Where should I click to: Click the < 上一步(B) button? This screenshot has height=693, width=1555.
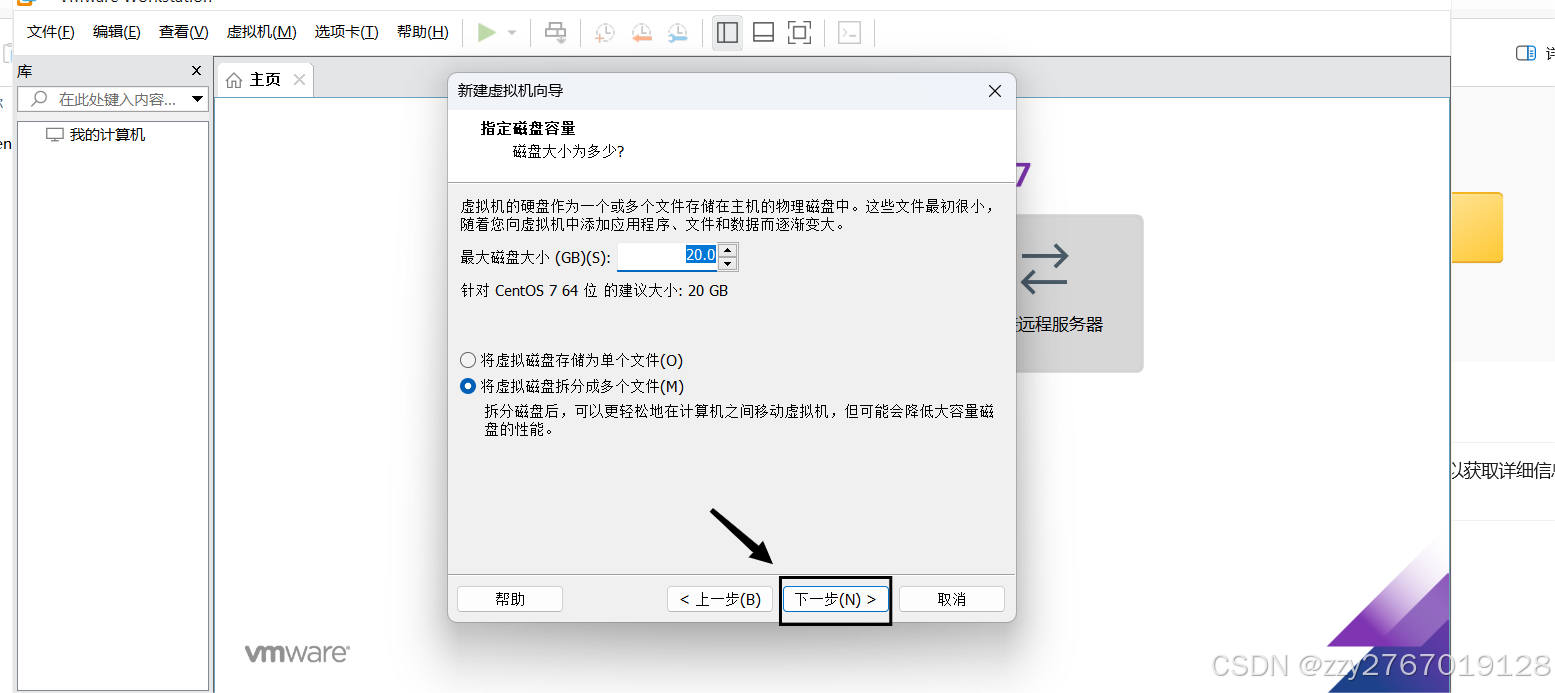(720, 599)
